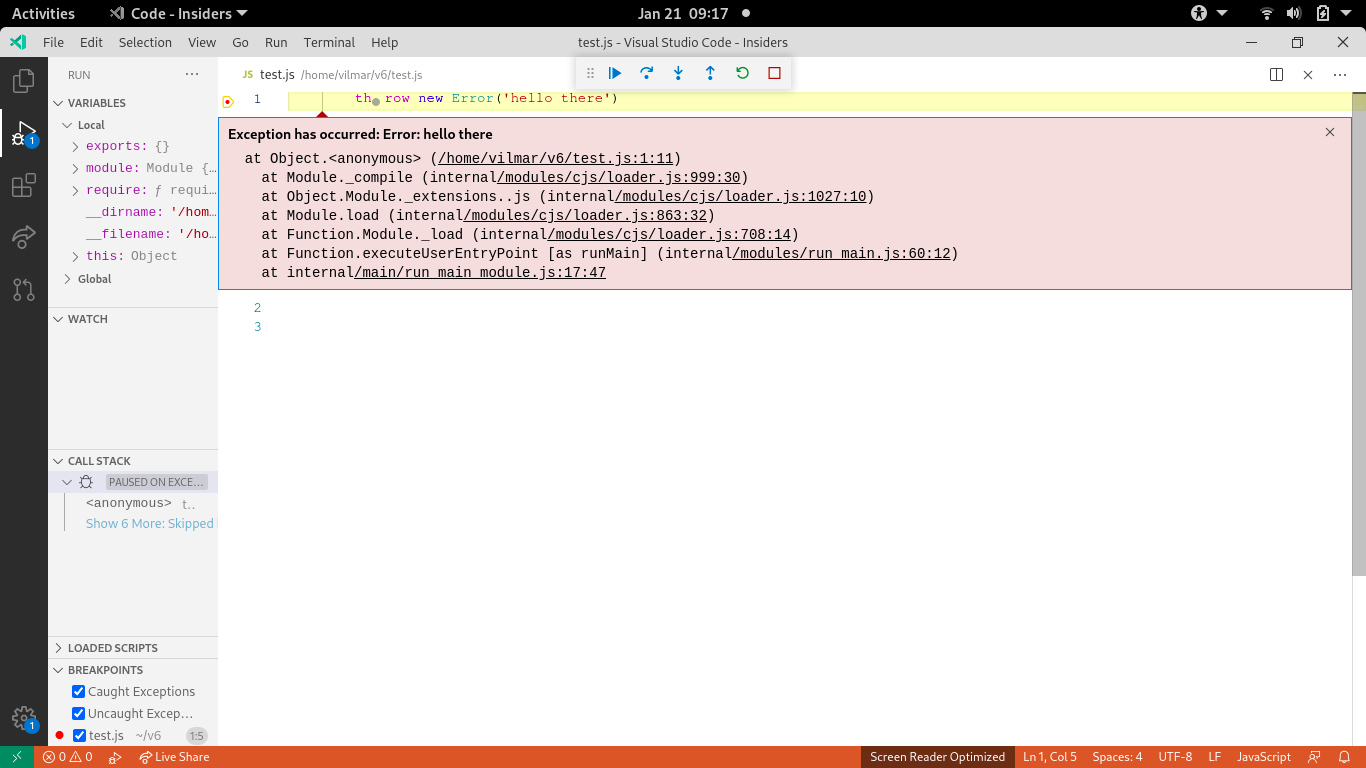Open notifications via the status bar bell
The width and height of the screenshot is (1366, 768).
[1343, 757]
